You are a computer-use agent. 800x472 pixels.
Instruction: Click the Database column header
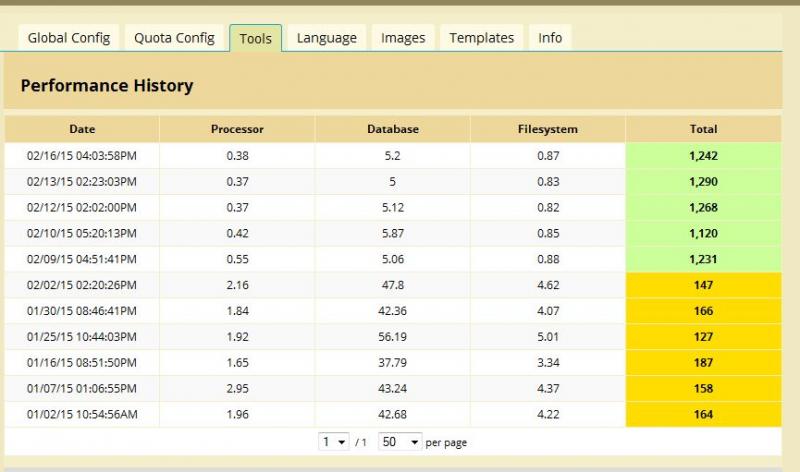coord(393,129)
